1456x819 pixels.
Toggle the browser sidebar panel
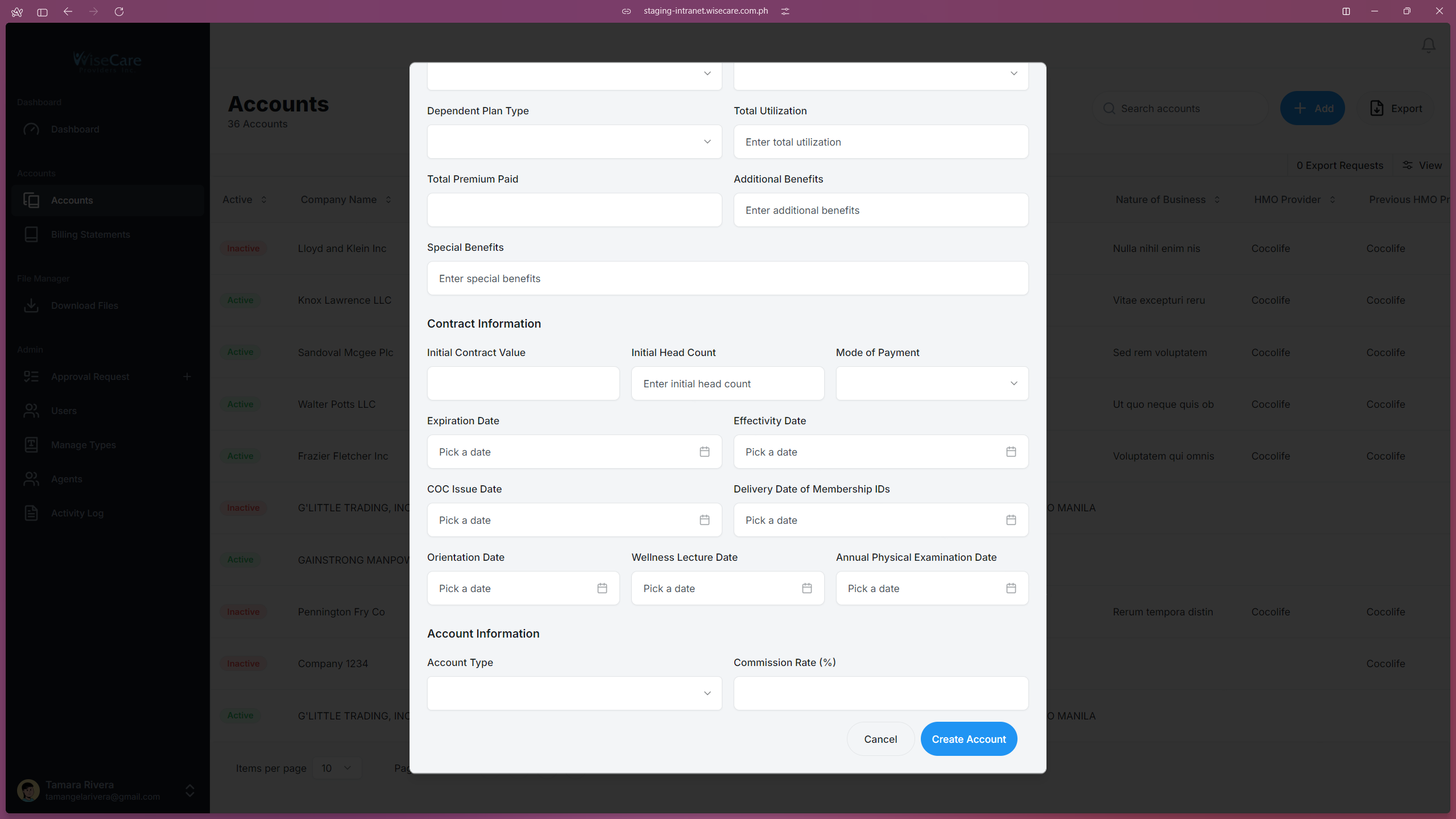(x=42, y=11)
